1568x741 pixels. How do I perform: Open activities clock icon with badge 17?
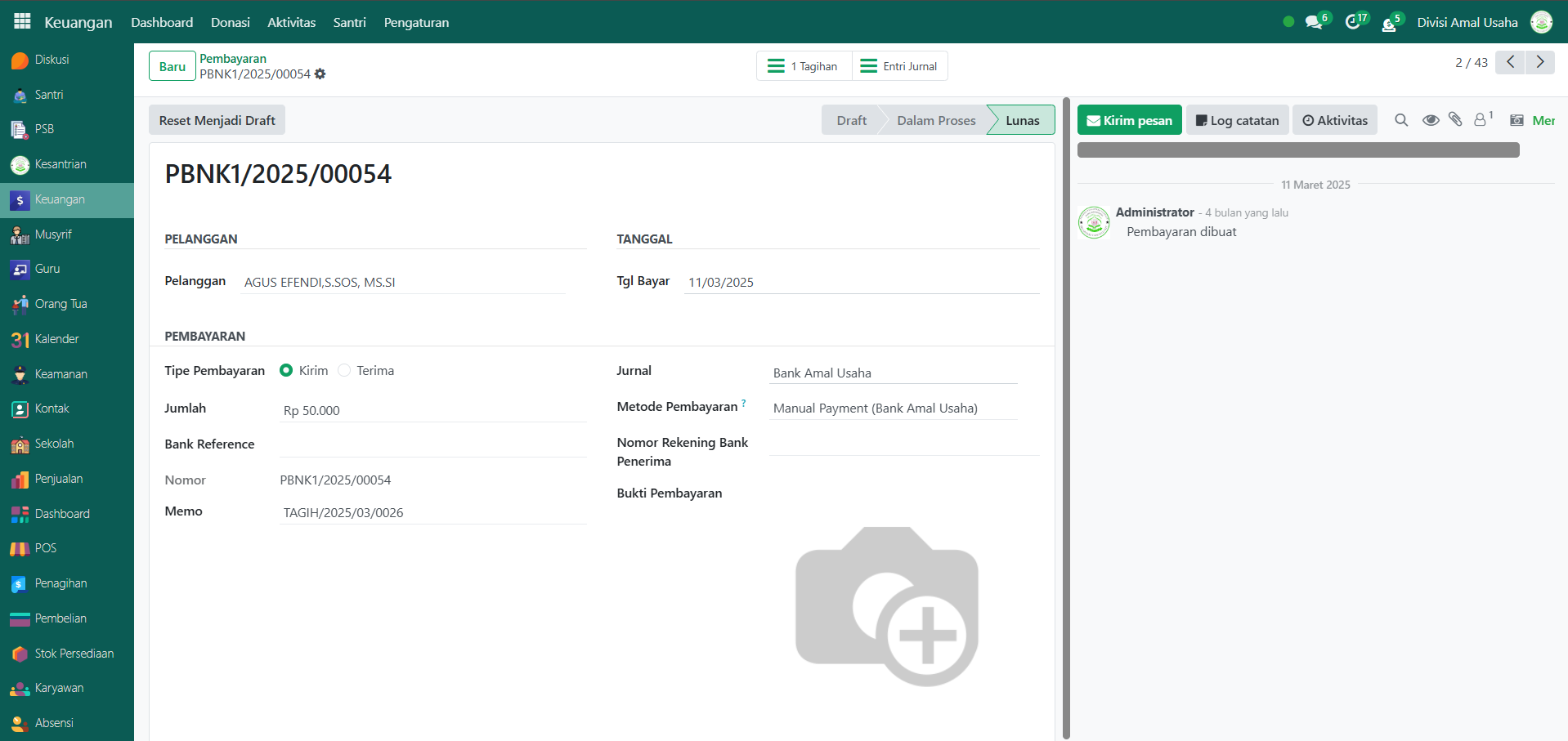(x=1353, y=23)
